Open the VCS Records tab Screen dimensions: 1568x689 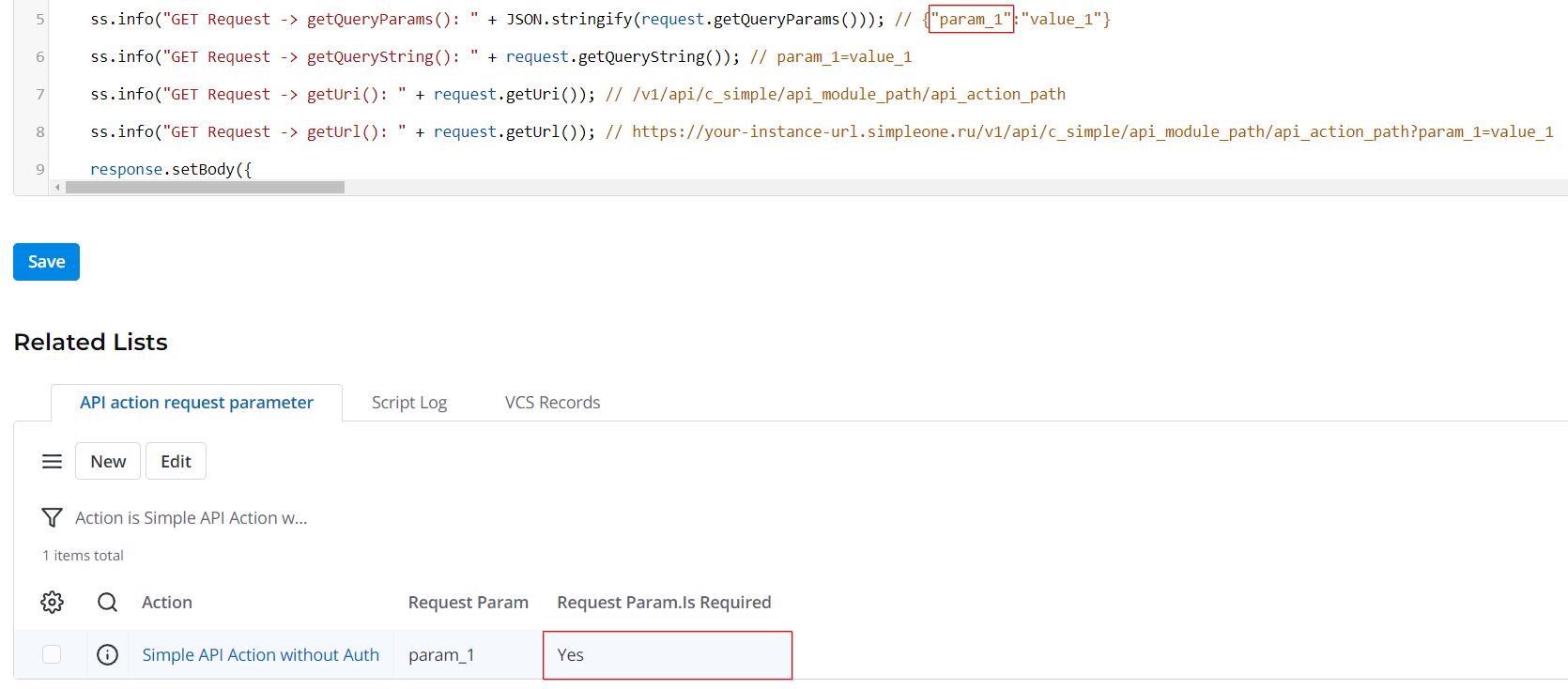tap(552, 403)
